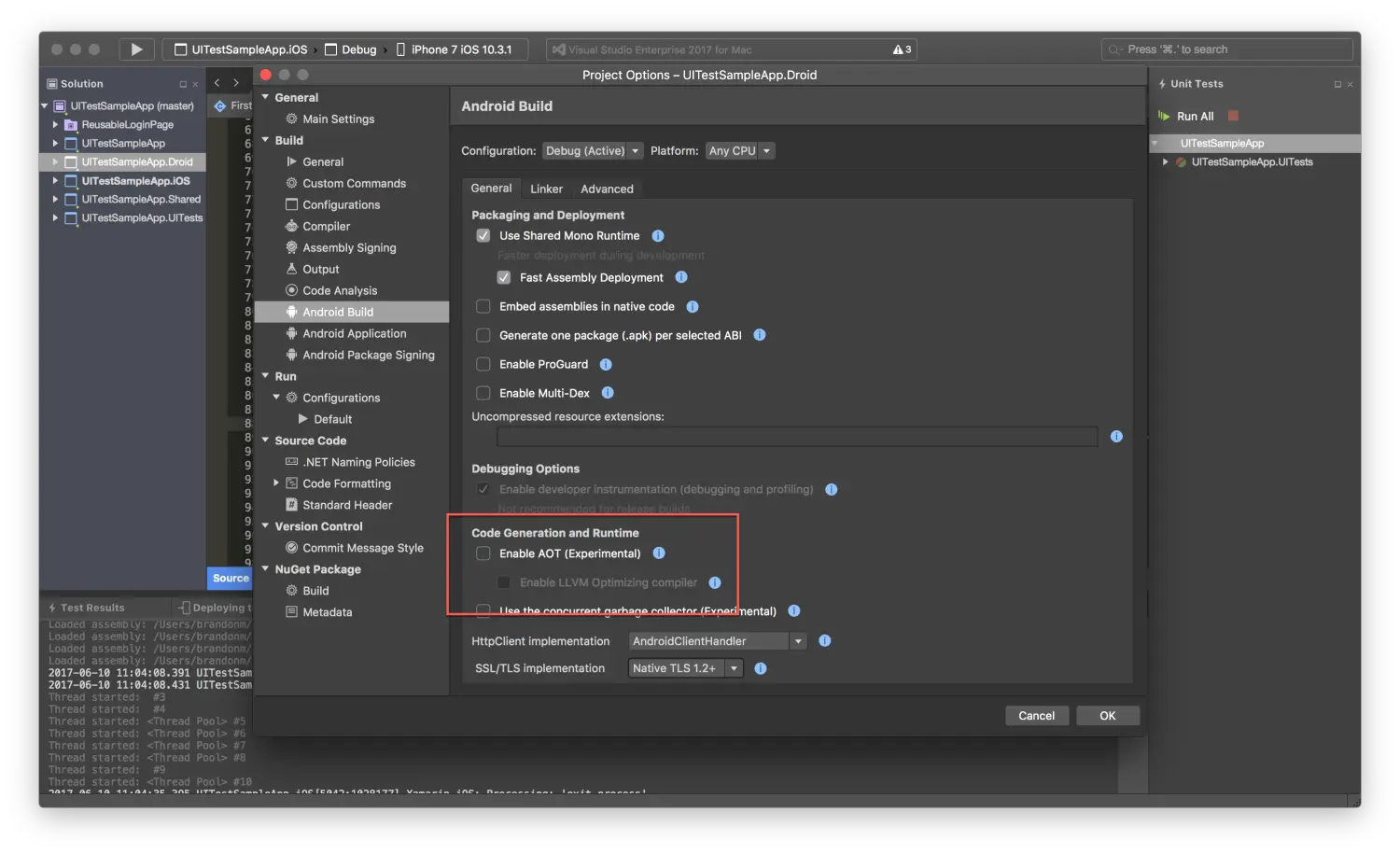1400x854 pixels.
Task: Click Uncompressed resource extensions text field
Action: pos(797,437)
